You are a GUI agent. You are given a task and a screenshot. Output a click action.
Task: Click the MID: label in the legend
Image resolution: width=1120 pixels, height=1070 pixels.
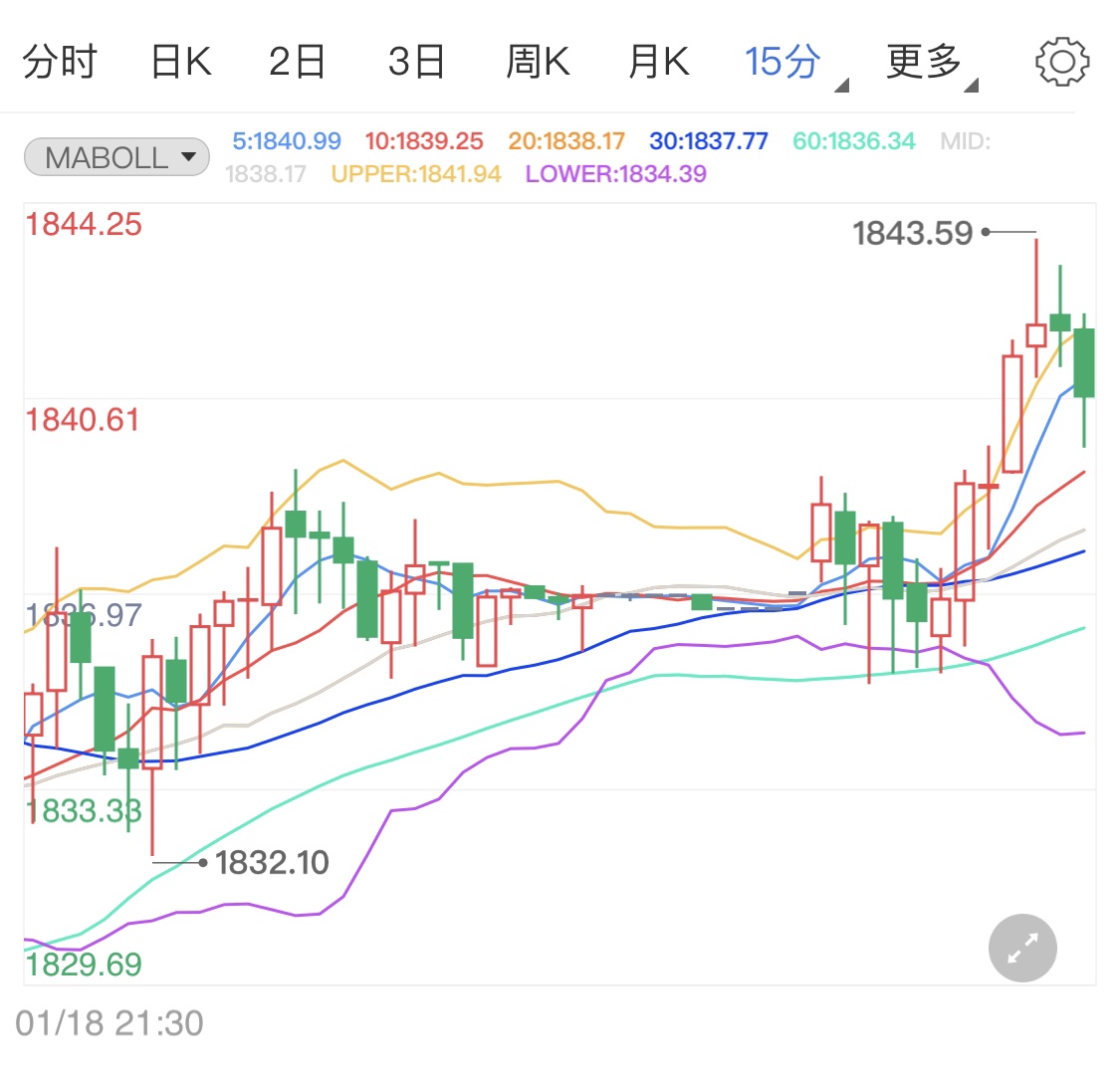click(x=965, y=140)
